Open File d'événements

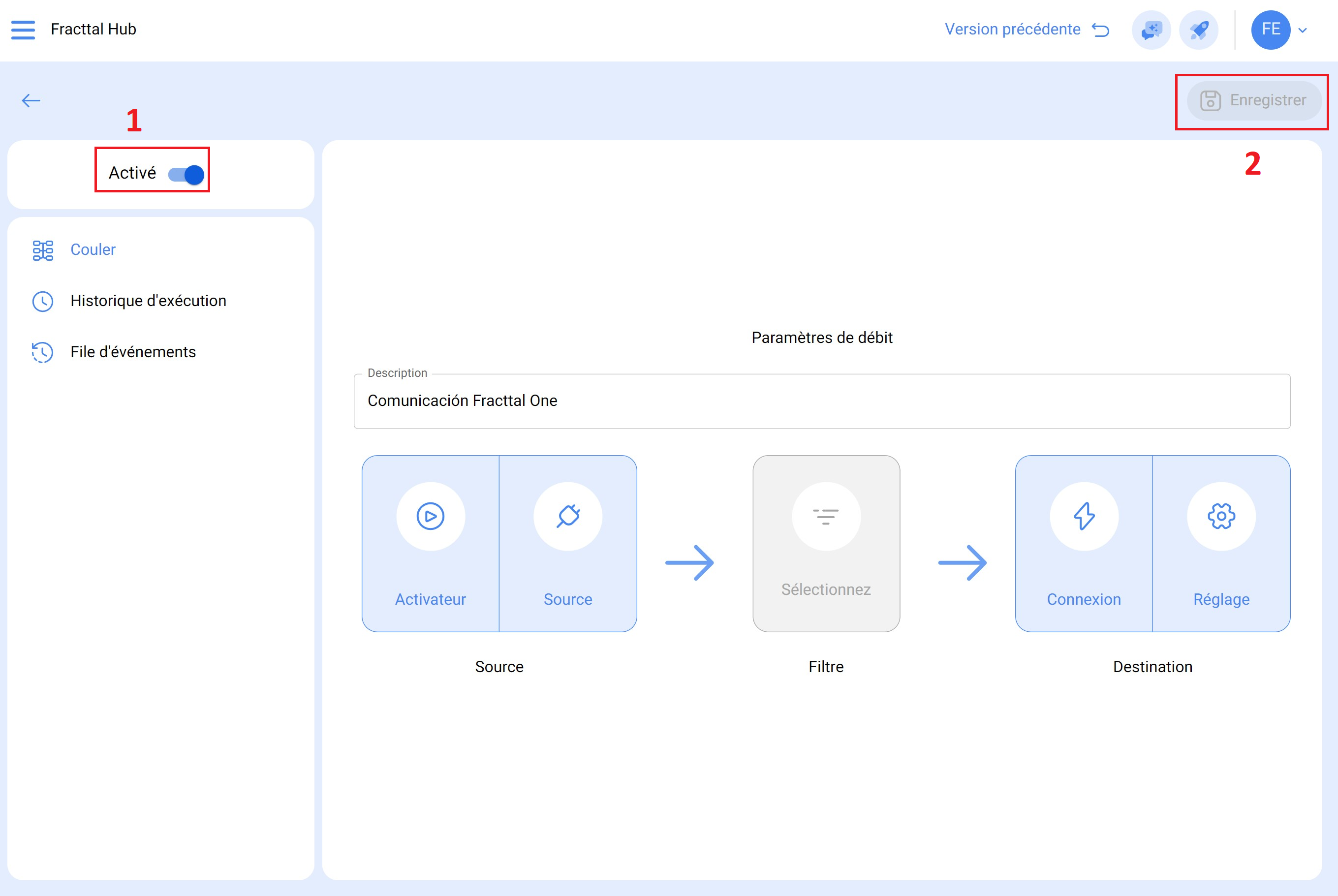132,352
